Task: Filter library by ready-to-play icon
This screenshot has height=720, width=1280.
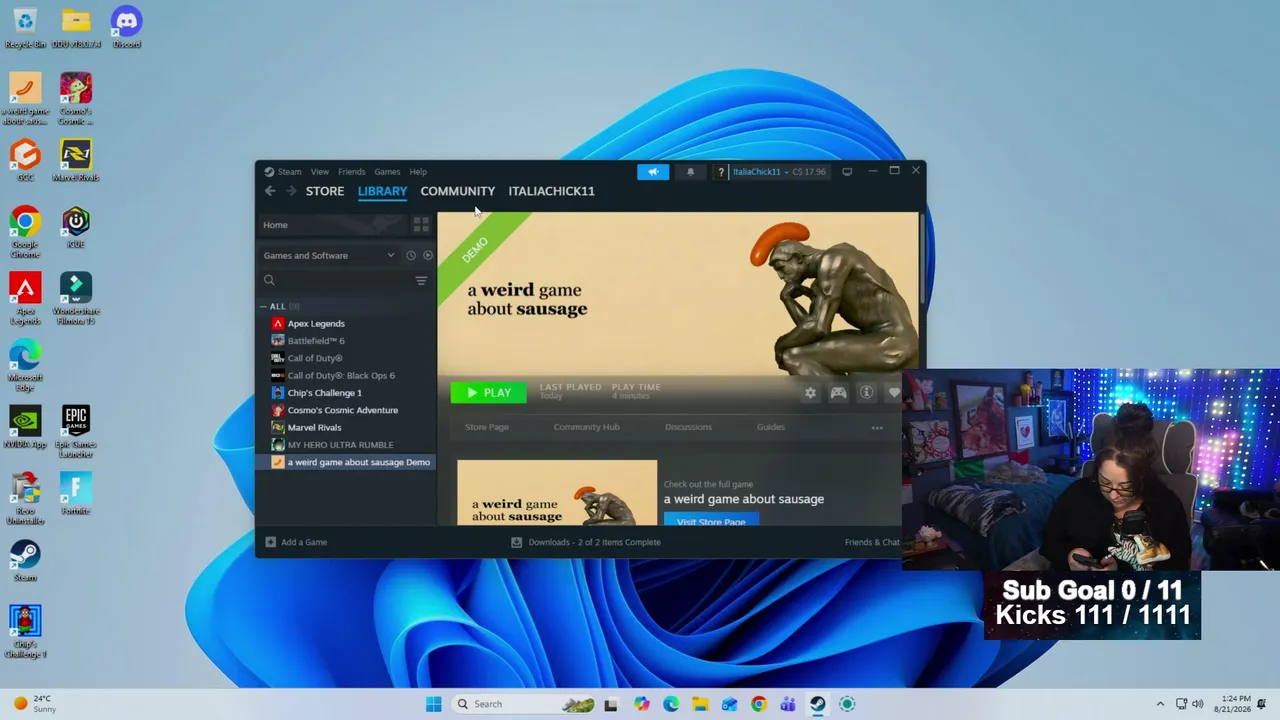Action: coord(428,255)
